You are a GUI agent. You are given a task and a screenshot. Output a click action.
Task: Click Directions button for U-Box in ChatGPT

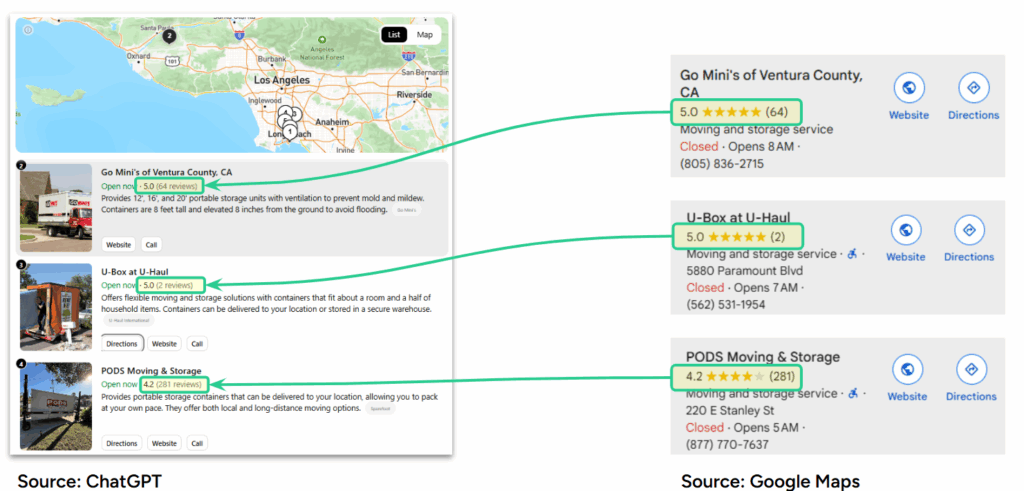coord(122,343)
